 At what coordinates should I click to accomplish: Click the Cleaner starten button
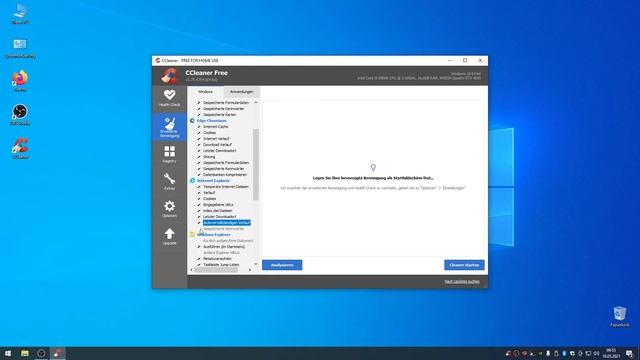tap(464, 265)
